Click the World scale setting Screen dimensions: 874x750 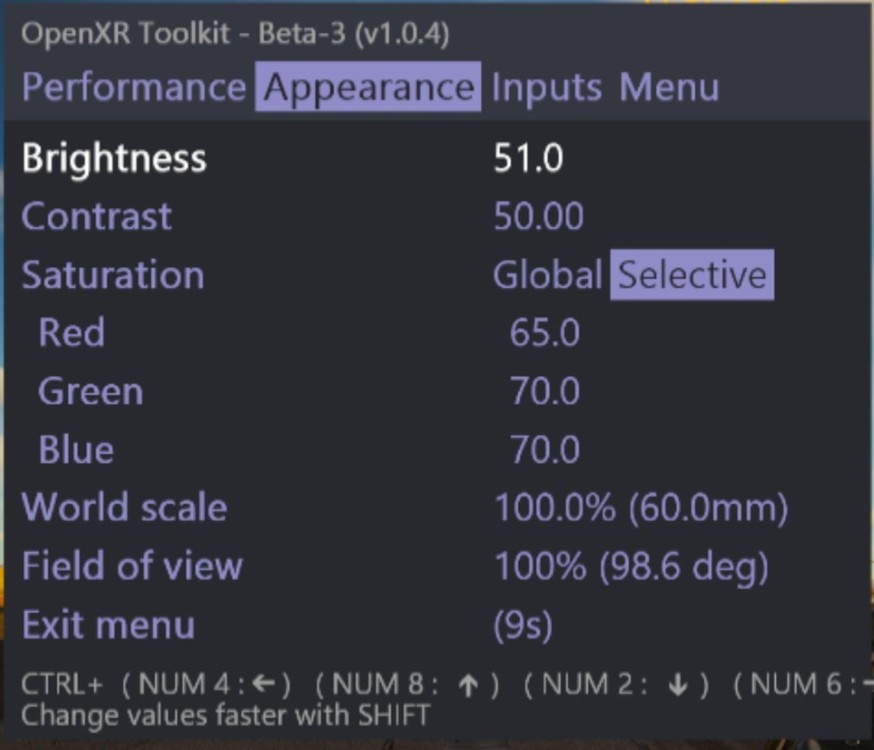pos(123,507)
